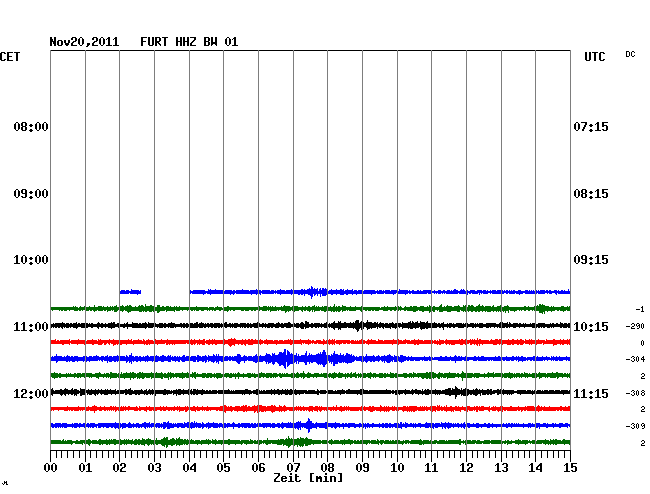Pick minute mark 14 on the time axis
The width and height of the screenshot is (650, 494).
point(536,468)
